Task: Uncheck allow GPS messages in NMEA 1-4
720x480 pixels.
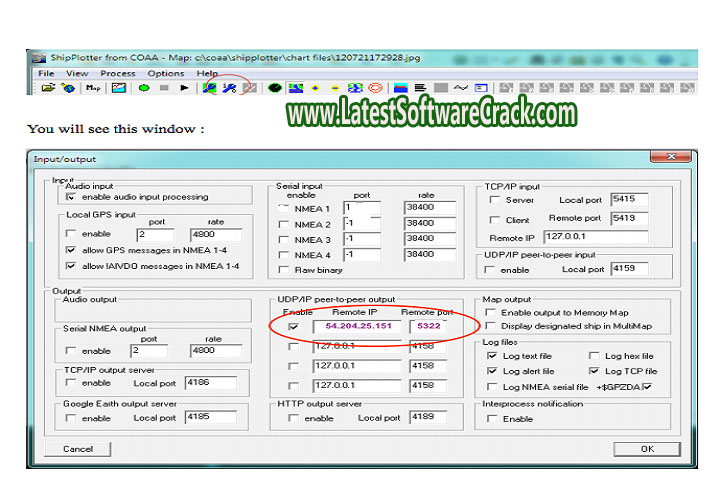Action: point(71,249)
